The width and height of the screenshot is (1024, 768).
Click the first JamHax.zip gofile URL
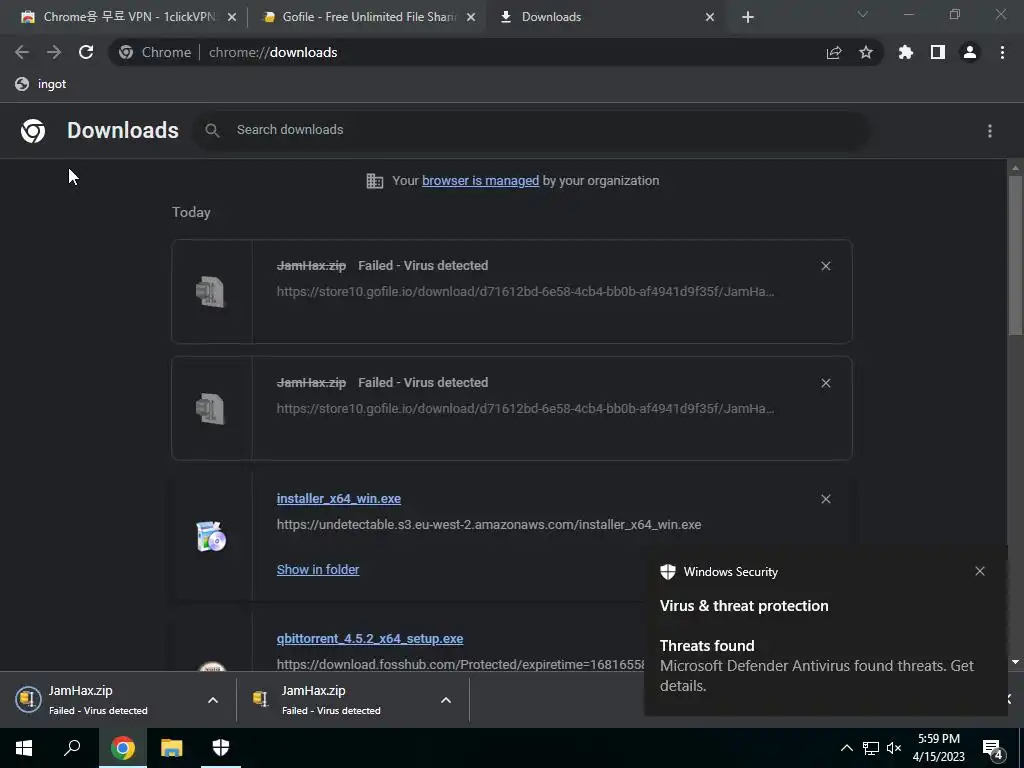click(x=526, y=291)
